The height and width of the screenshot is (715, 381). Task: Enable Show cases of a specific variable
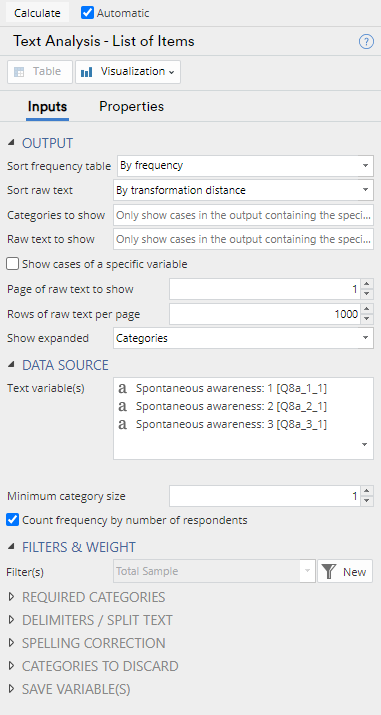pyautogui.click(x=13, y=264)
